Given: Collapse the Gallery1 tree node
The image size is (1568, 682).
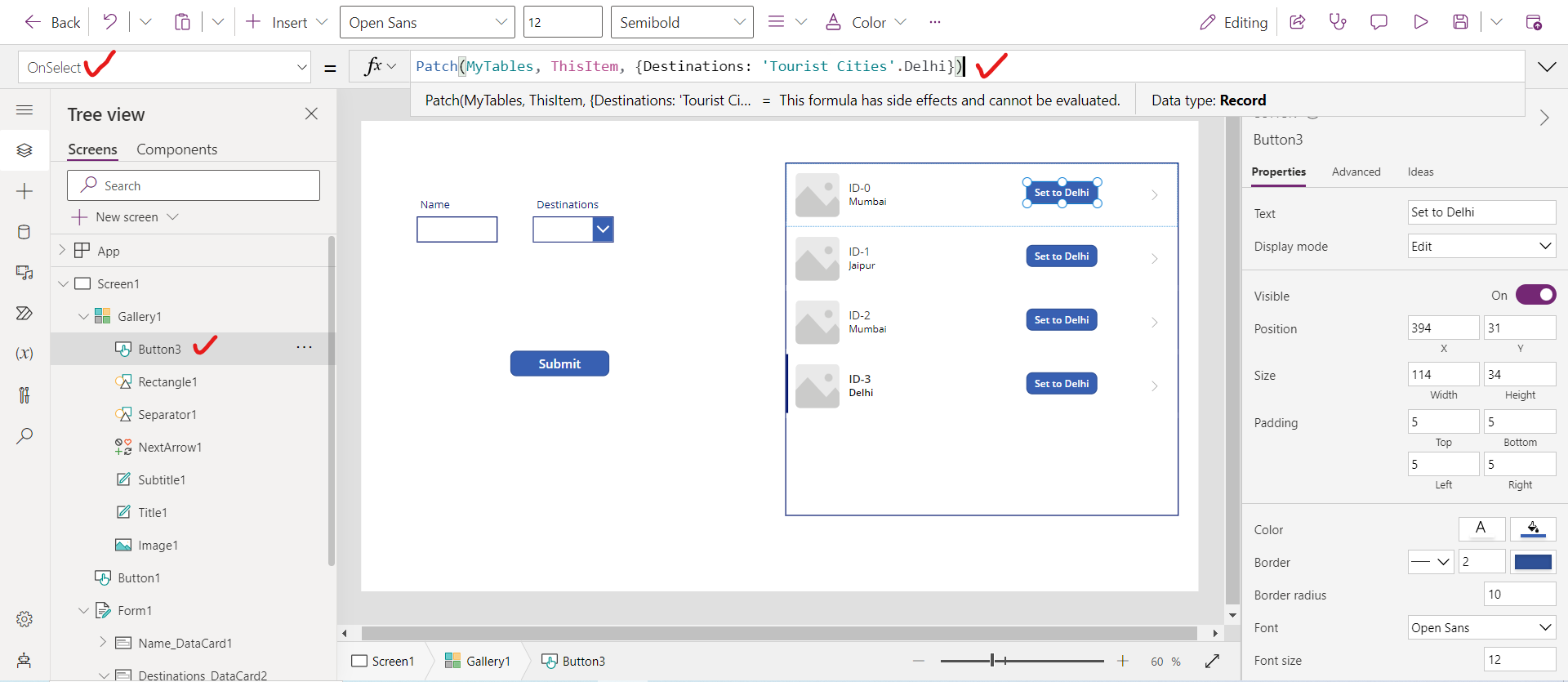Looking at the screenshot, I should 83,317.
